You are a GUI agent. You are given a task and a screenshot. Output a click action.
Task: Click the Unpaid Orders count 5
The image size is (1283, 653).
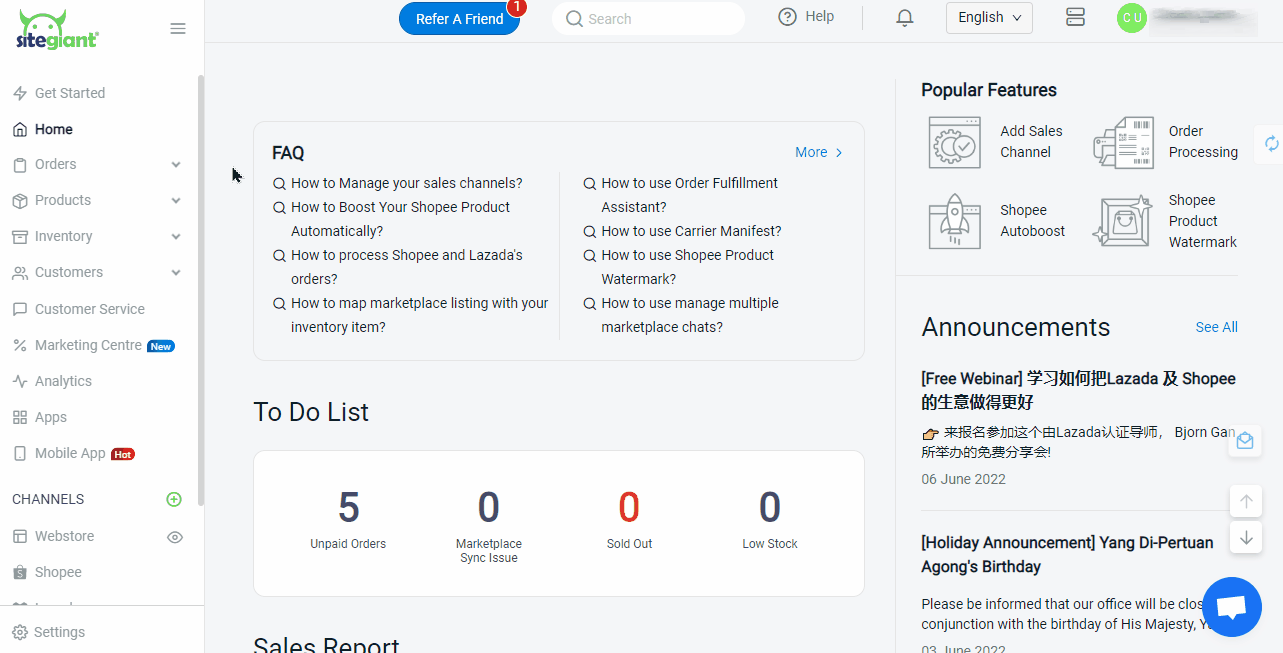tap(348, 508)
